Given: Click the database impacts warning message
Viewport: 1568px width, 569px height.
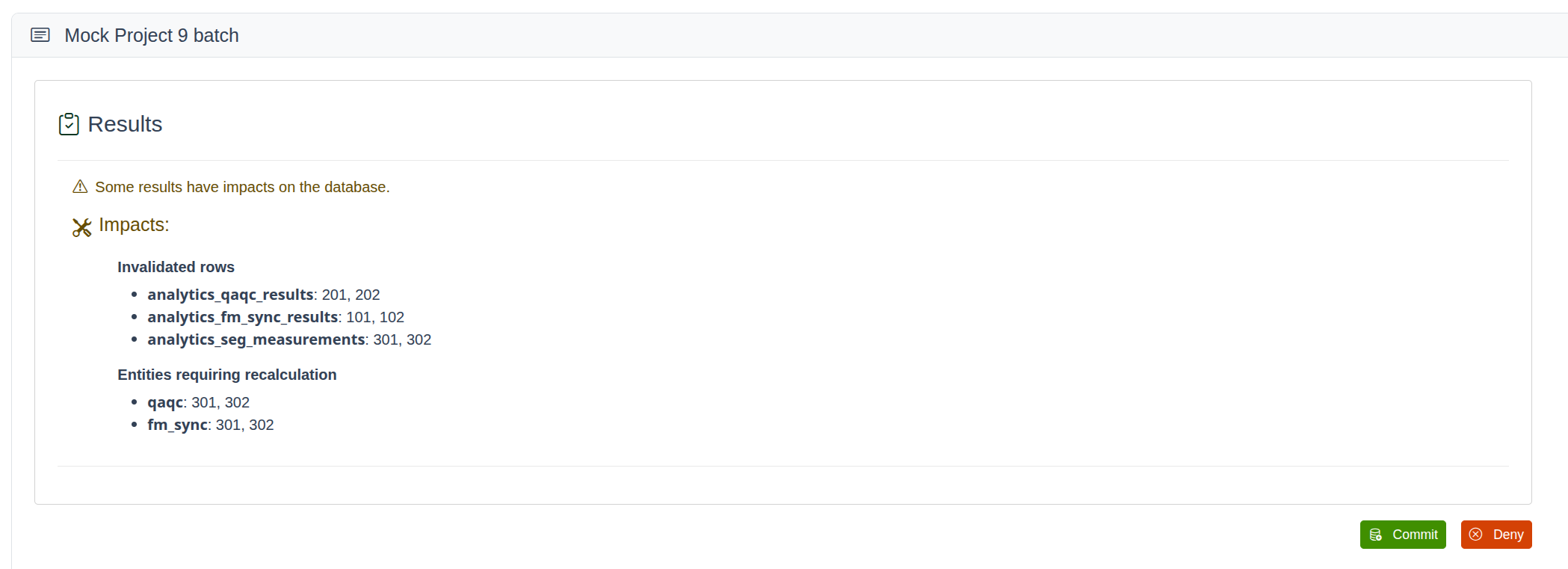Looking at the screenshot, I should click(242, 187).
